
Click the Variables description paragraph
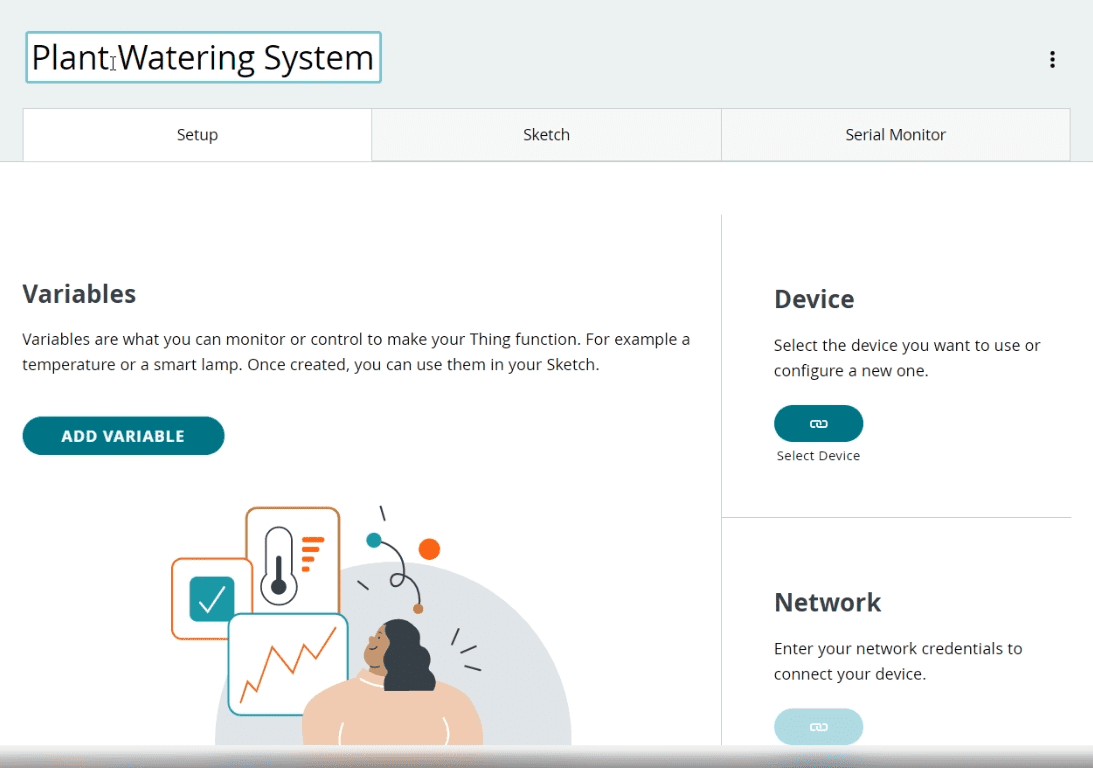pyautogui.click(x=356, y=352)
